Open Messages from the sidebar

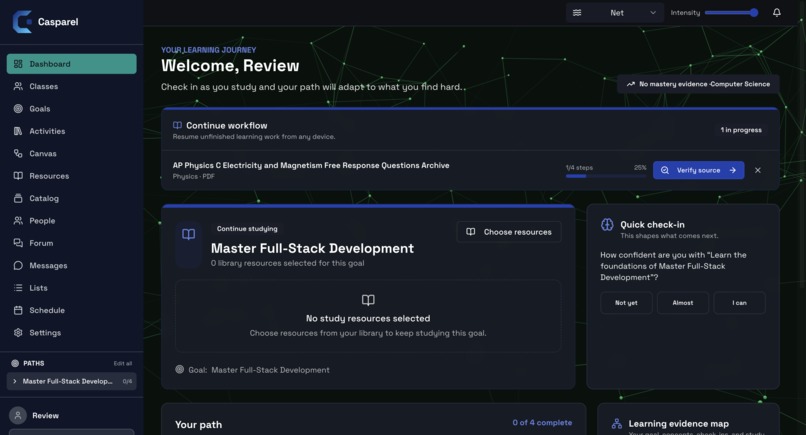coord(71,265)
